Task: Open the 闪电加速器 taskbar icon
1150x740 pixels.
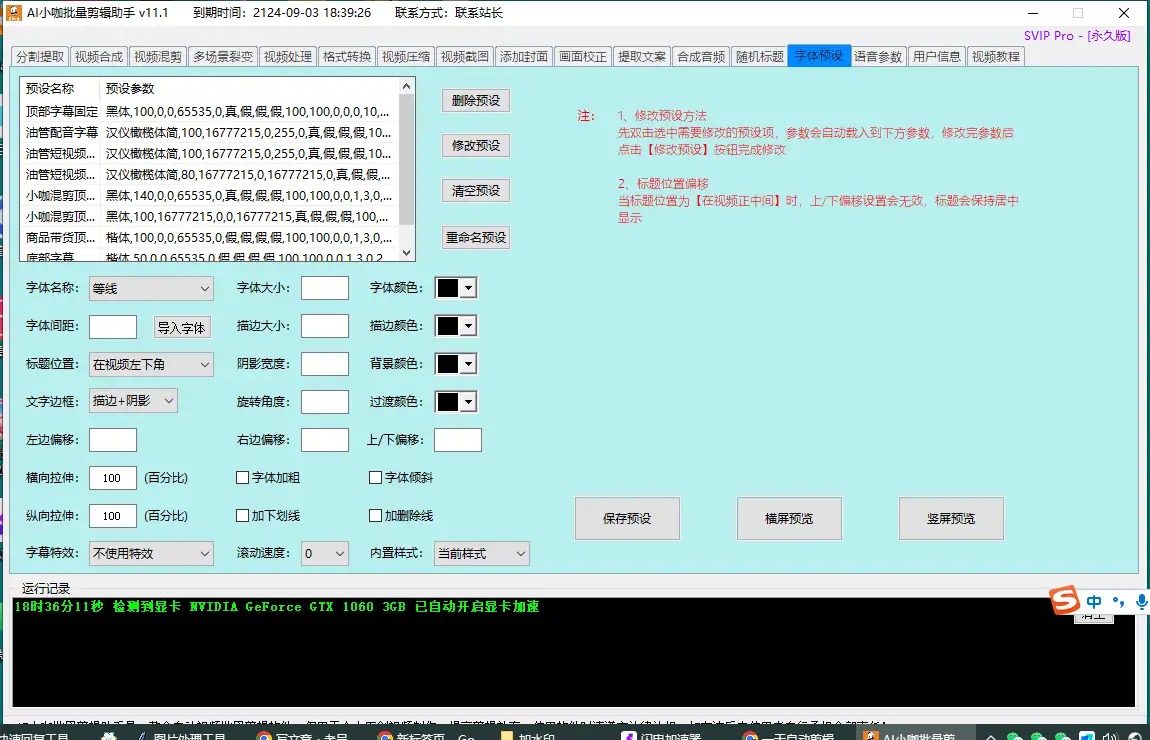Action: tap(629, 737)
